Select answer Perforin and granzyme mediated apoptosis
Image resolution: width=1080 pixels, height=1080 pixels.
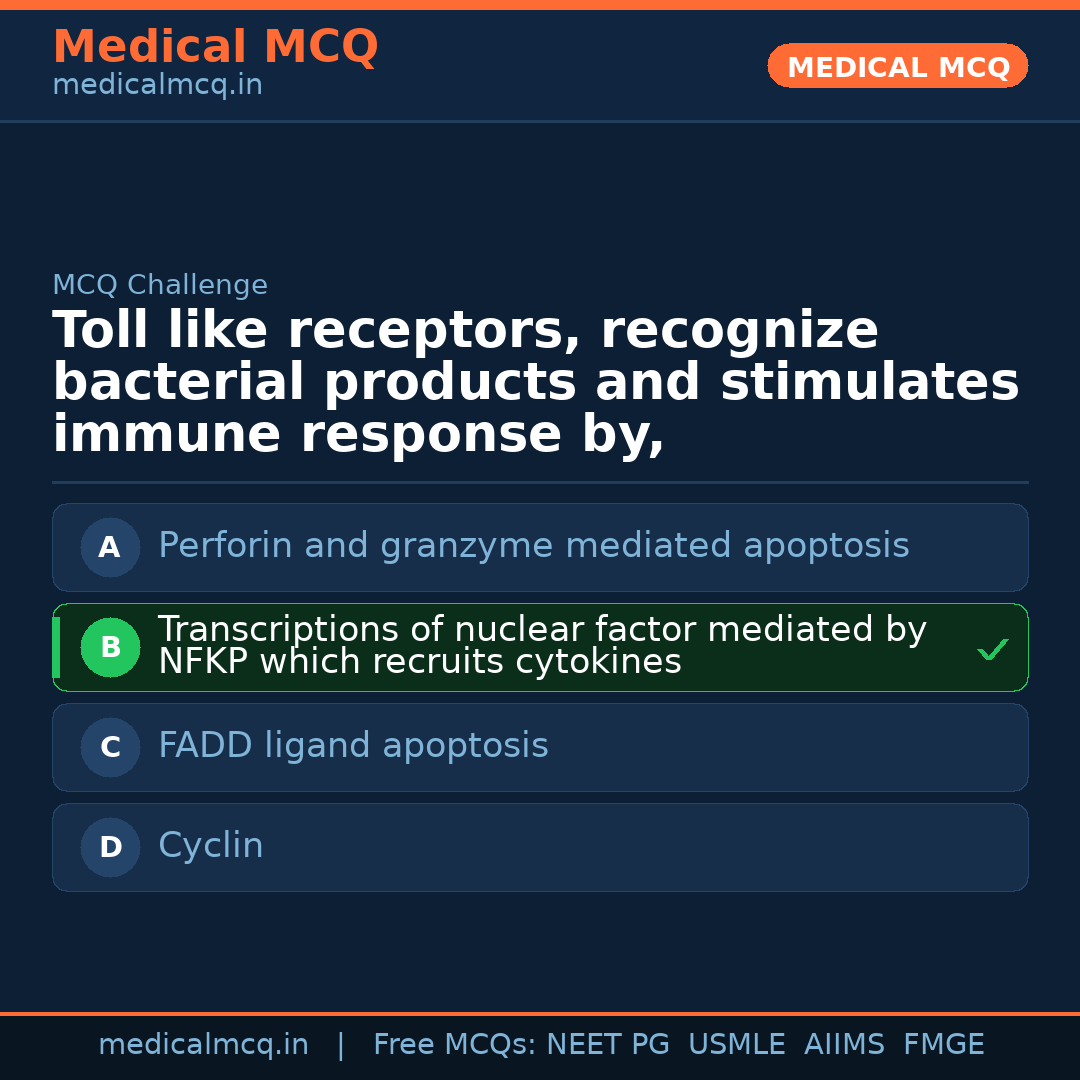[533, 546]
